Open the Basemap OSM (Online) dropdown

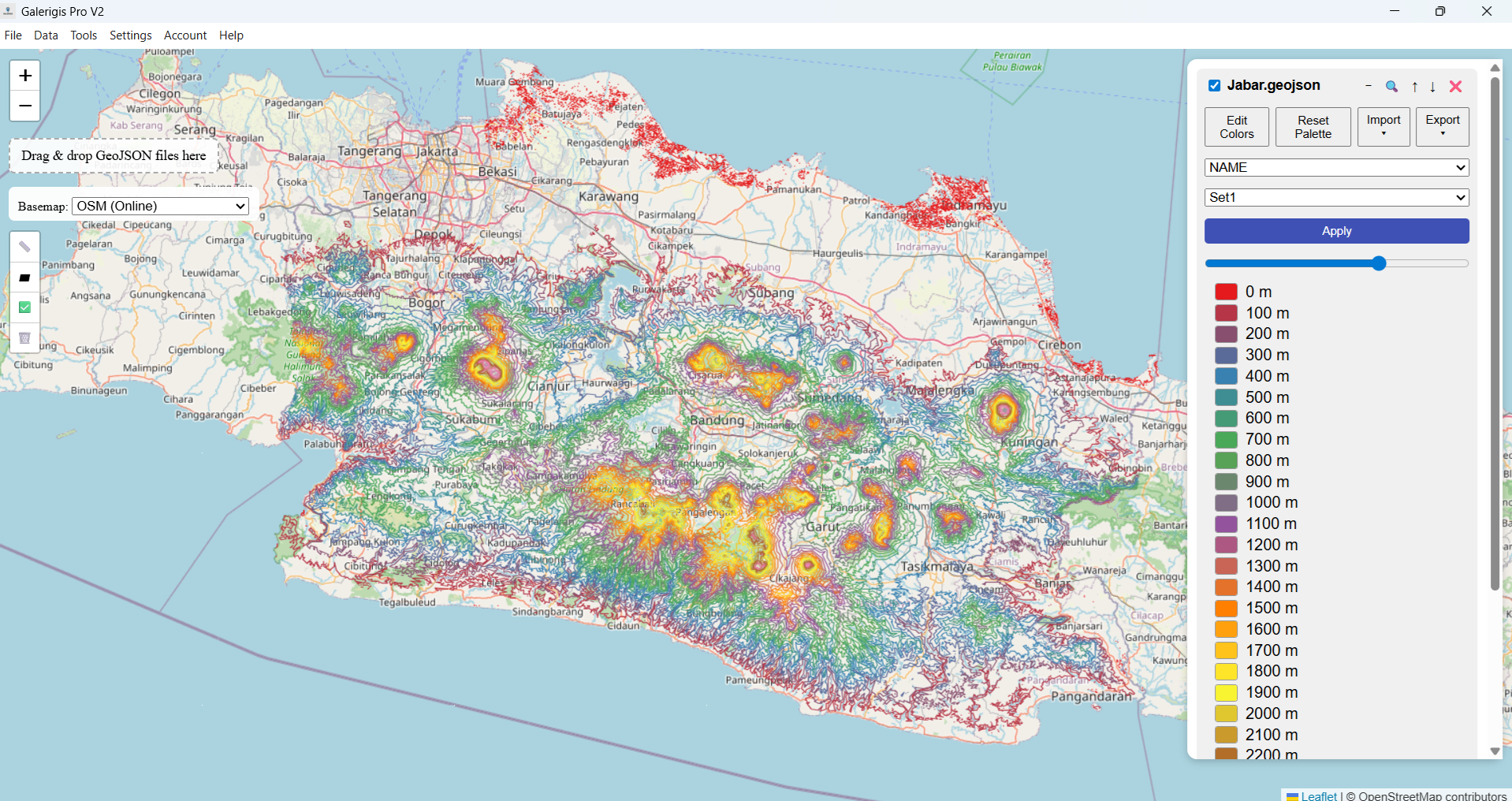point(161,206)
